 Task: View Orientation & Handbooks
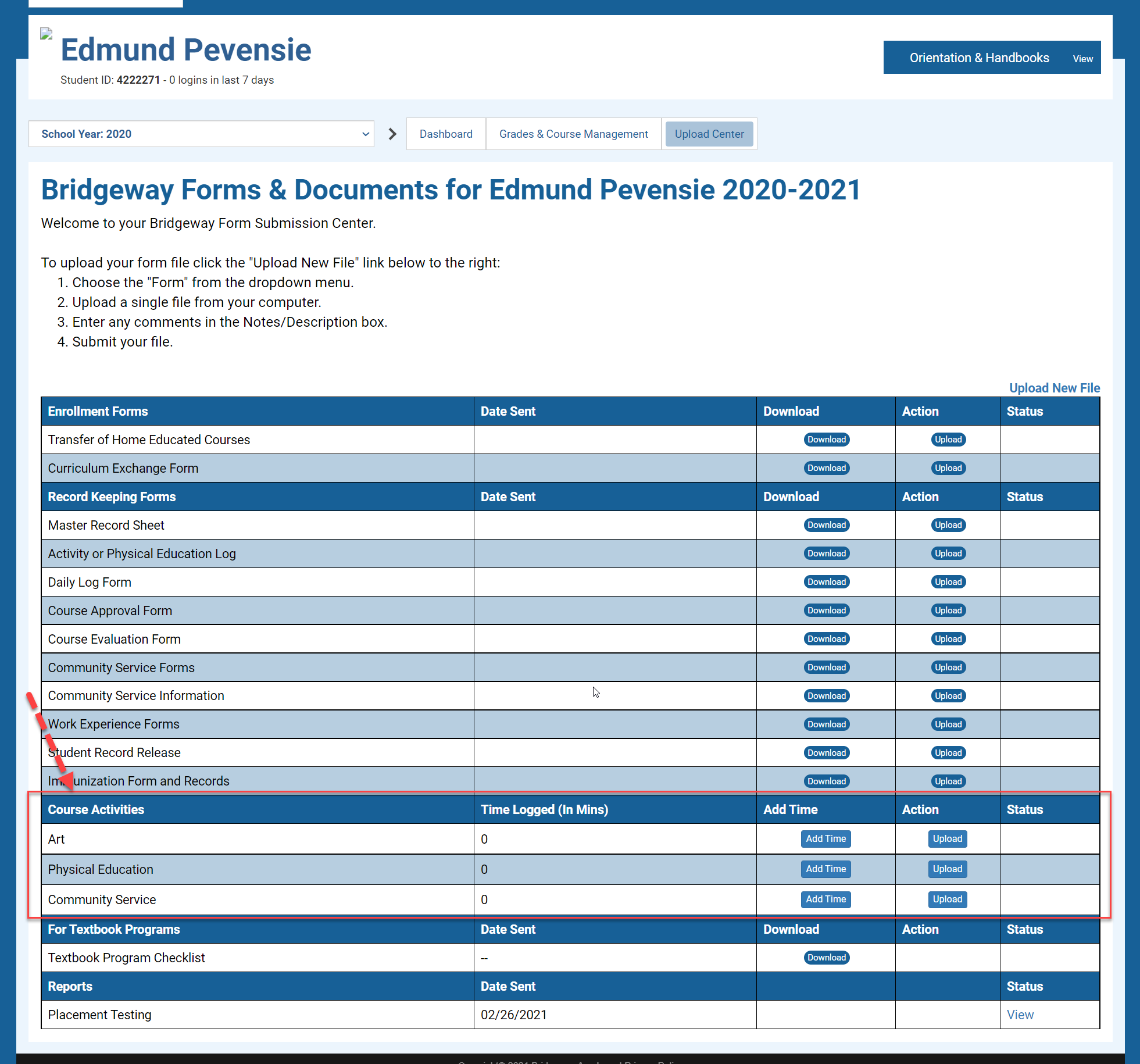(x=1082, y=59)
